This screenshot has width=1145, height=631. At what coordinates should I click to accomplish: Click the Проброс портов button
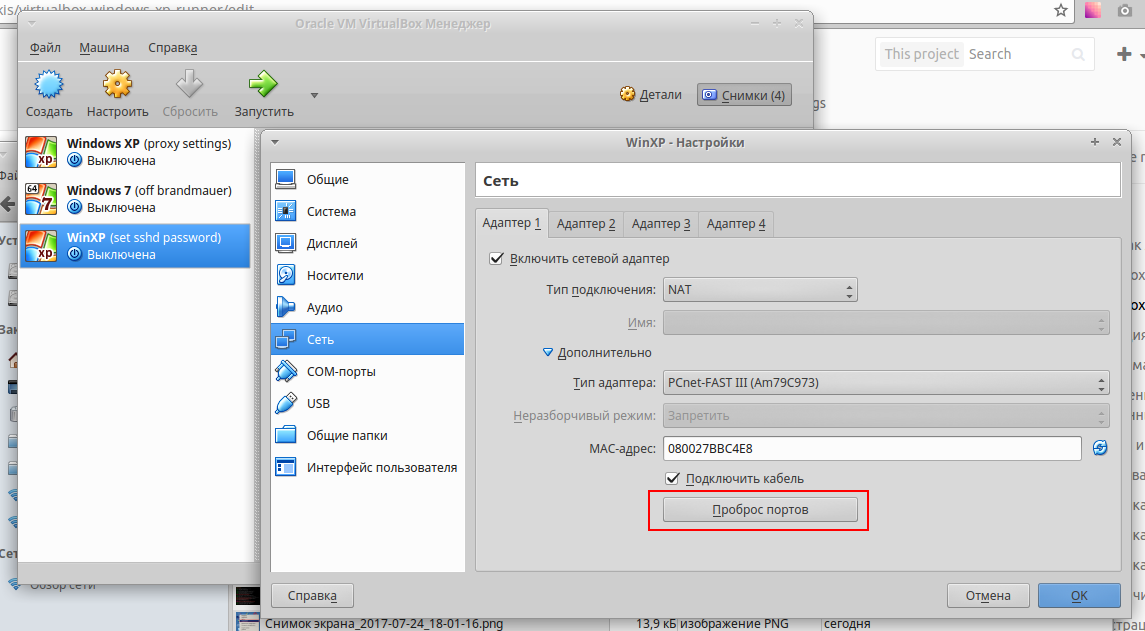(760, 510)
